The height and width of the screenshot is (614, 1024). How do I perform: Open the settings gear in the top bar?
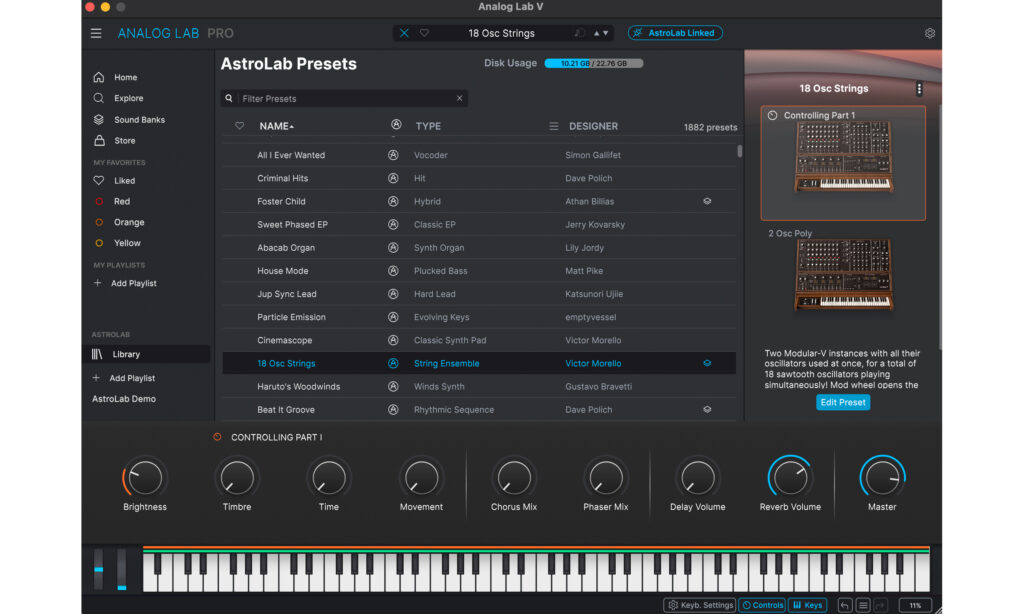click(929, 33)
